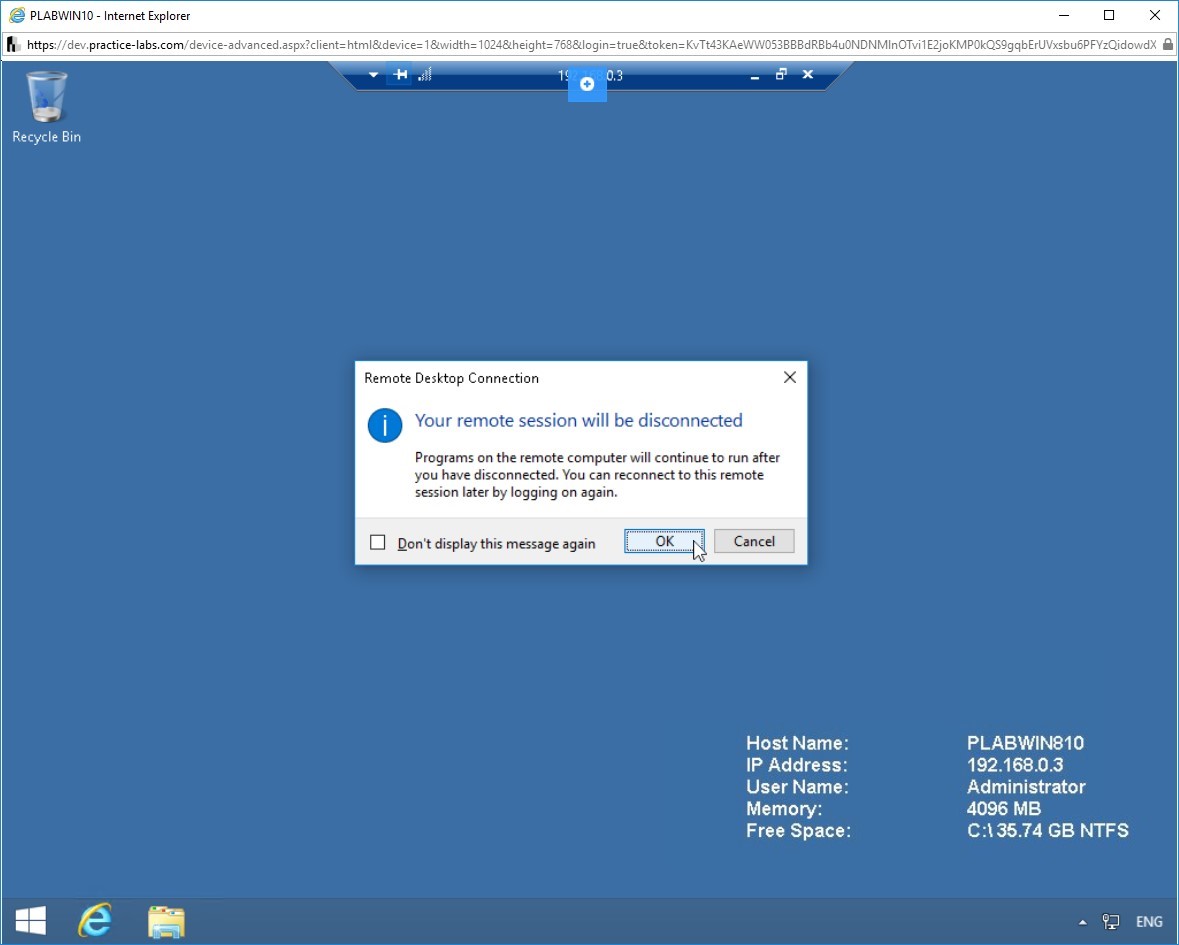Close the remote session from the connection bar
The width and height of the screenshot is (1179, 945).
pos(808,74)
